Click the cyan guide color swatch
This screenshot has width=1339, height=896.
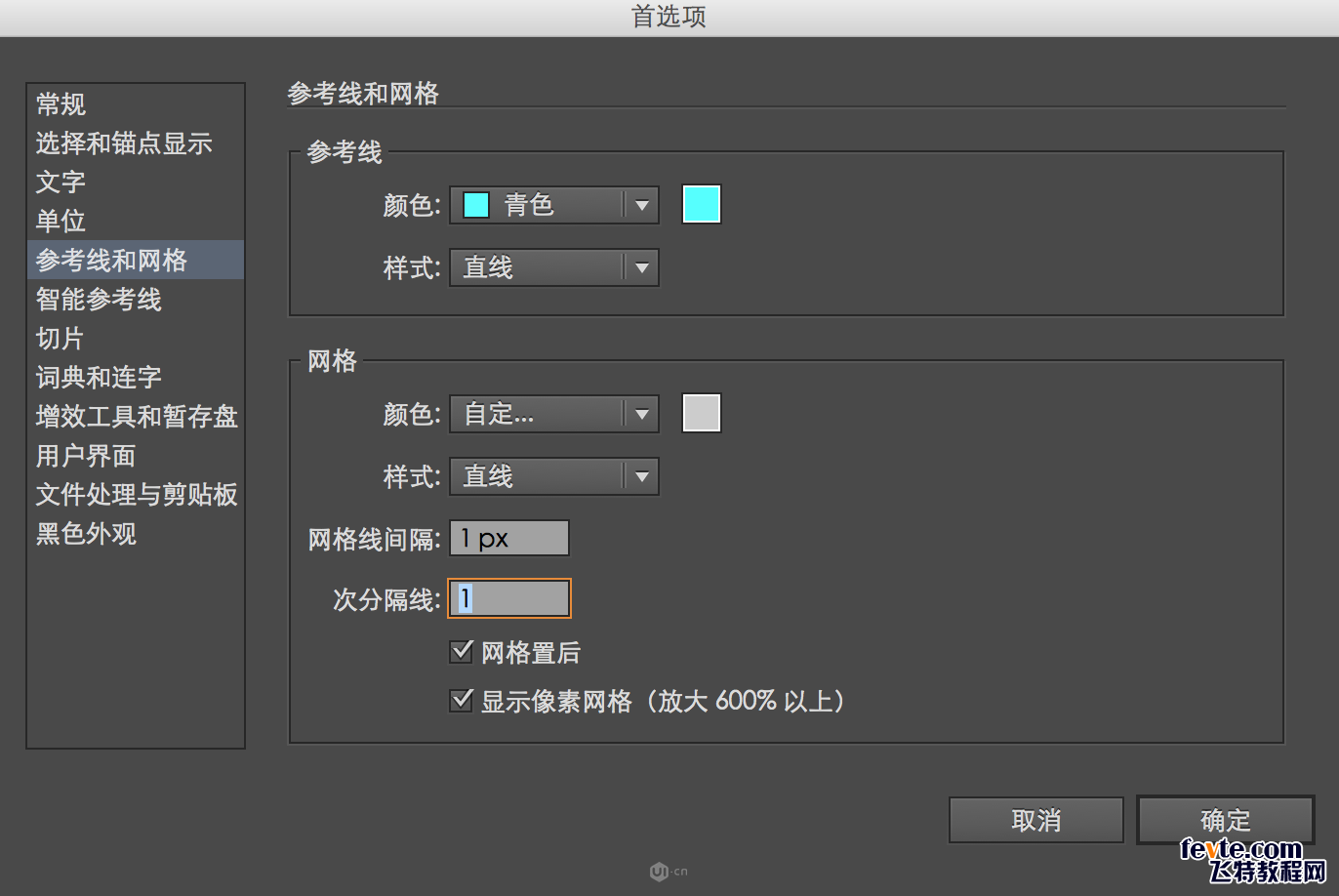pos(701,203)
